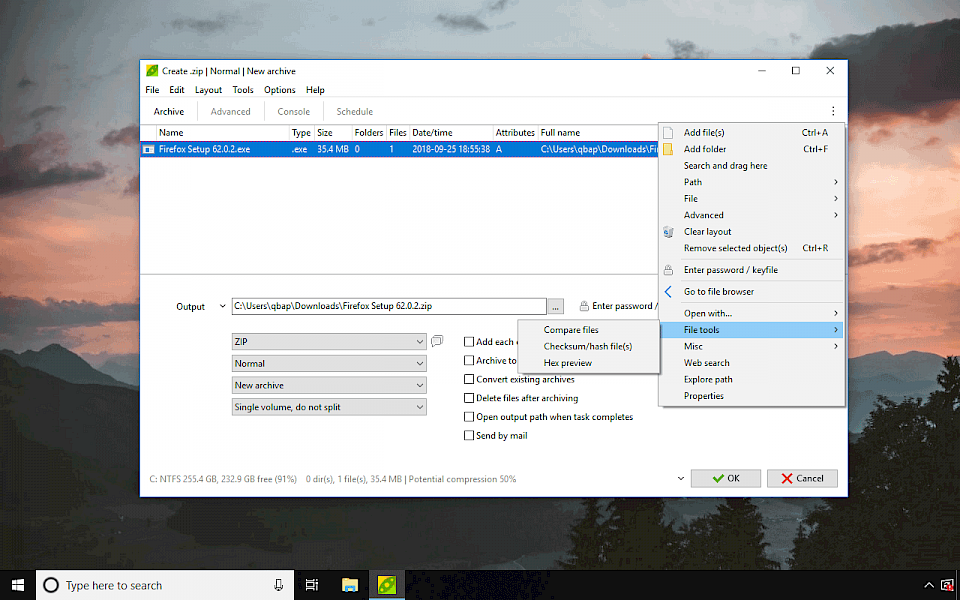
Task: Enable the Archive to checkbox
Action: (469, 361)
